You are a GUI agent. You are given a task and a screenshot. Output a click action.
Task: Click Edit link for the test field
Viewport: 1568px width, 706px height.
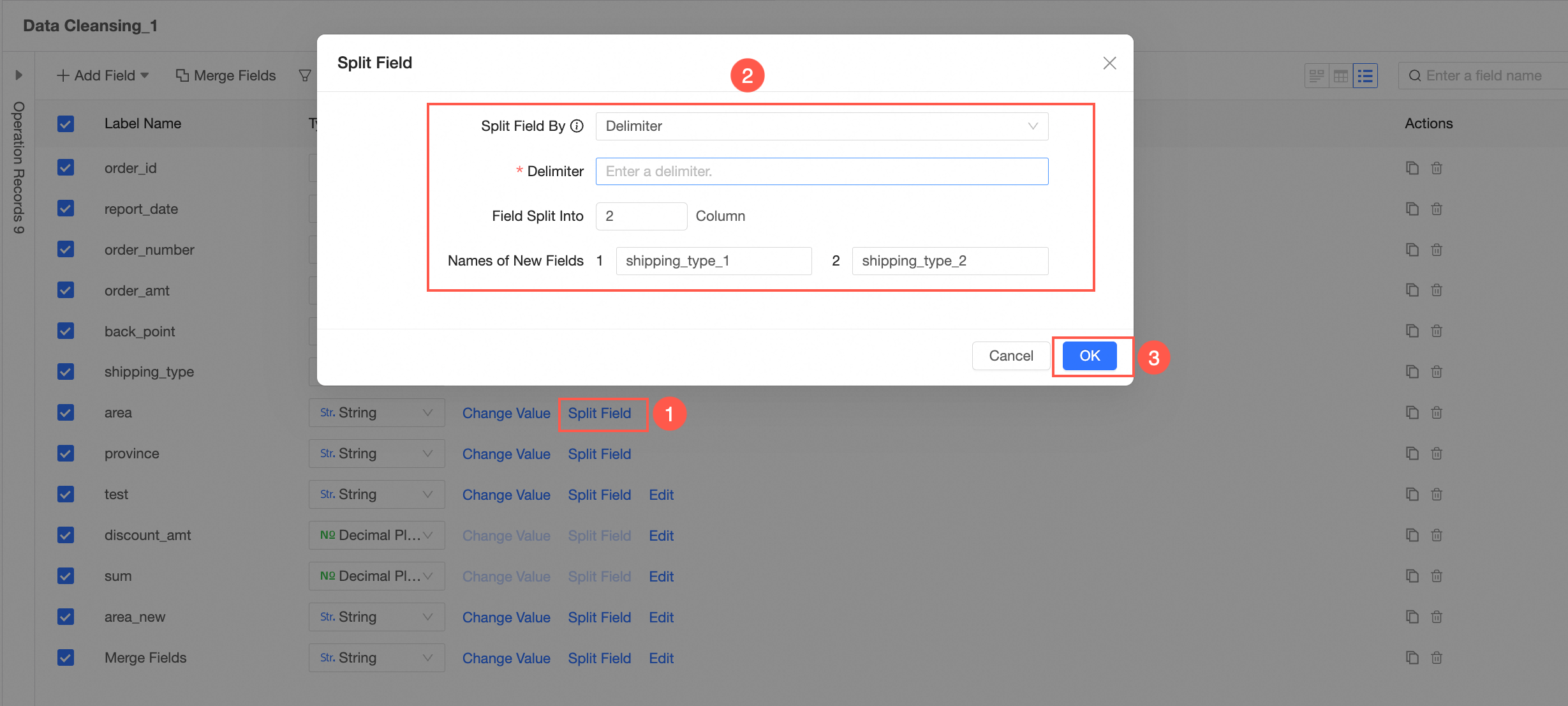(661, 495)
